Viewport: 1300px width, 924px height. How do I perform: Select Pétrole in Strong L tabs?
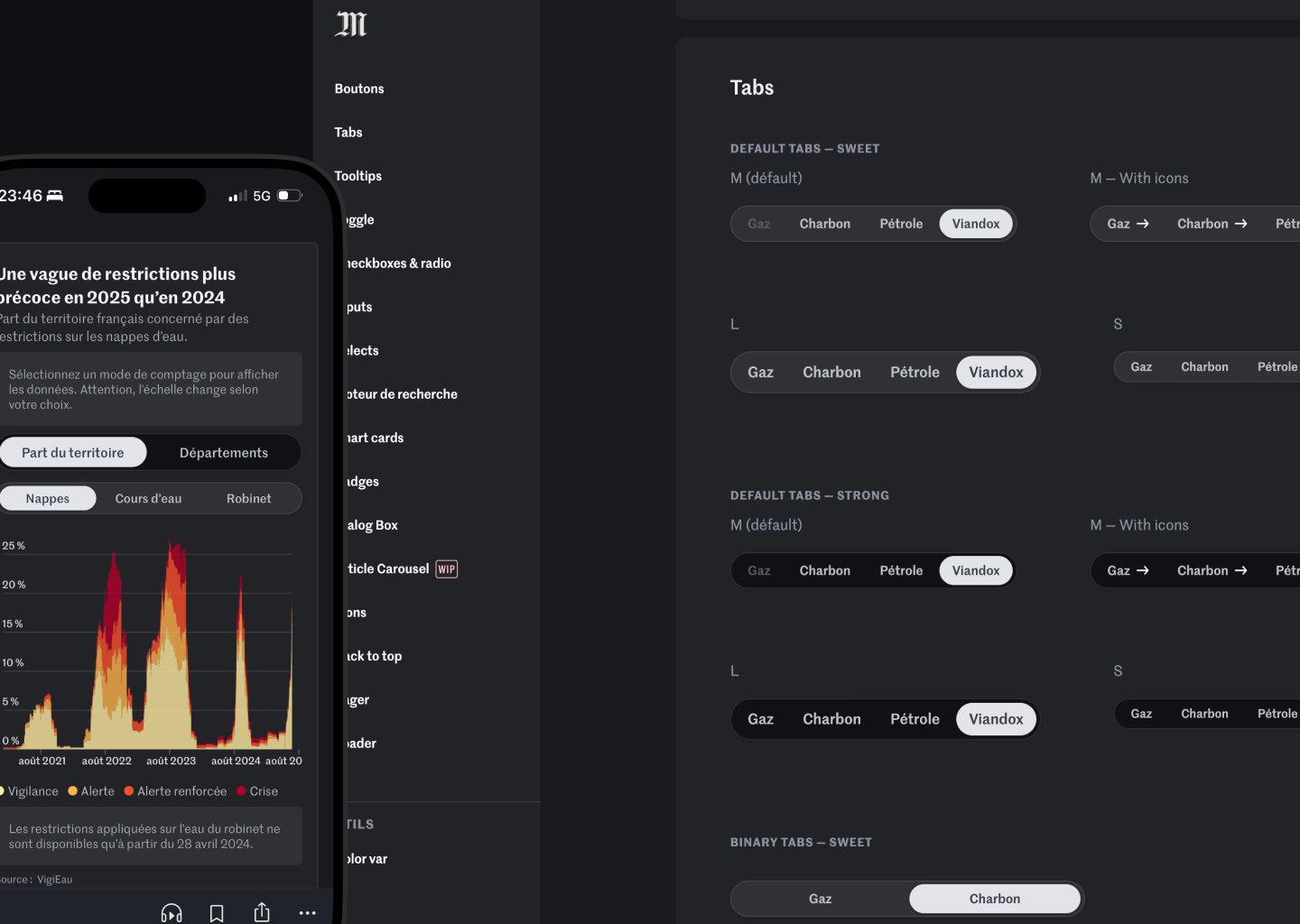click(915, 719)
